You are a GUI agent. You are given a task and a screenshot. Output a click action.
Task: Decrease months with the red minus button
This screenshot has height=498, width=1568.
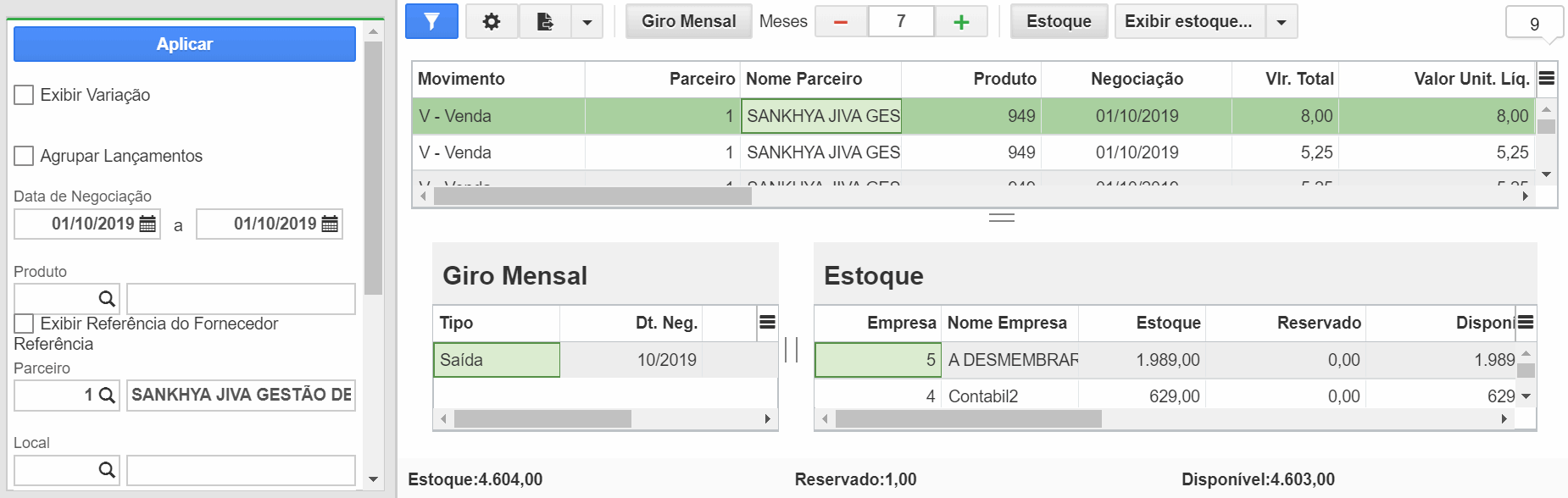tap(841, 21)
